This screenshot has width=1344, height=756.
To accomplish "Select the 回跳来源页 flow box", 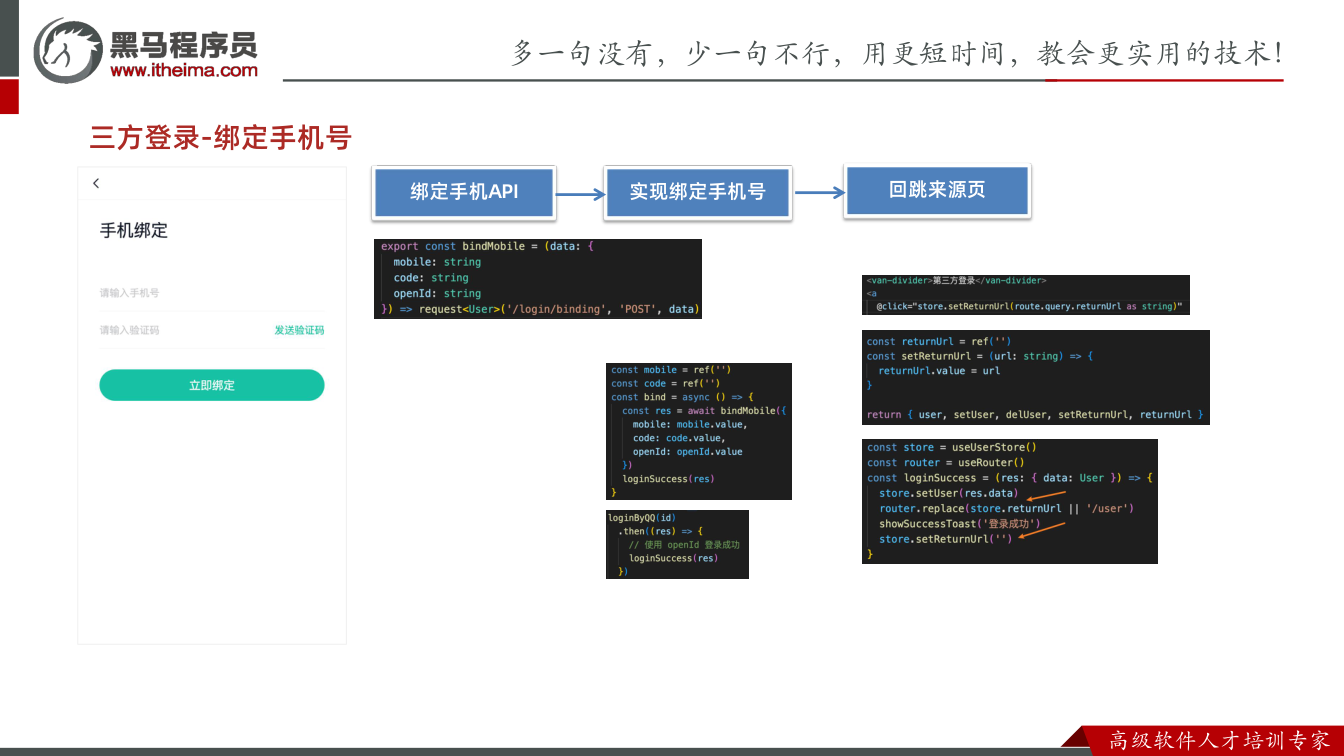I will point(937,190).
